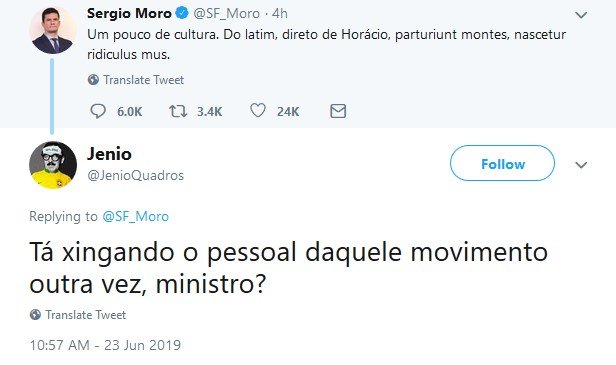This screenshot has height=365, width=616.
Task: Click Sergio Moro's verified badge
Action: click(x=181, y=13)
